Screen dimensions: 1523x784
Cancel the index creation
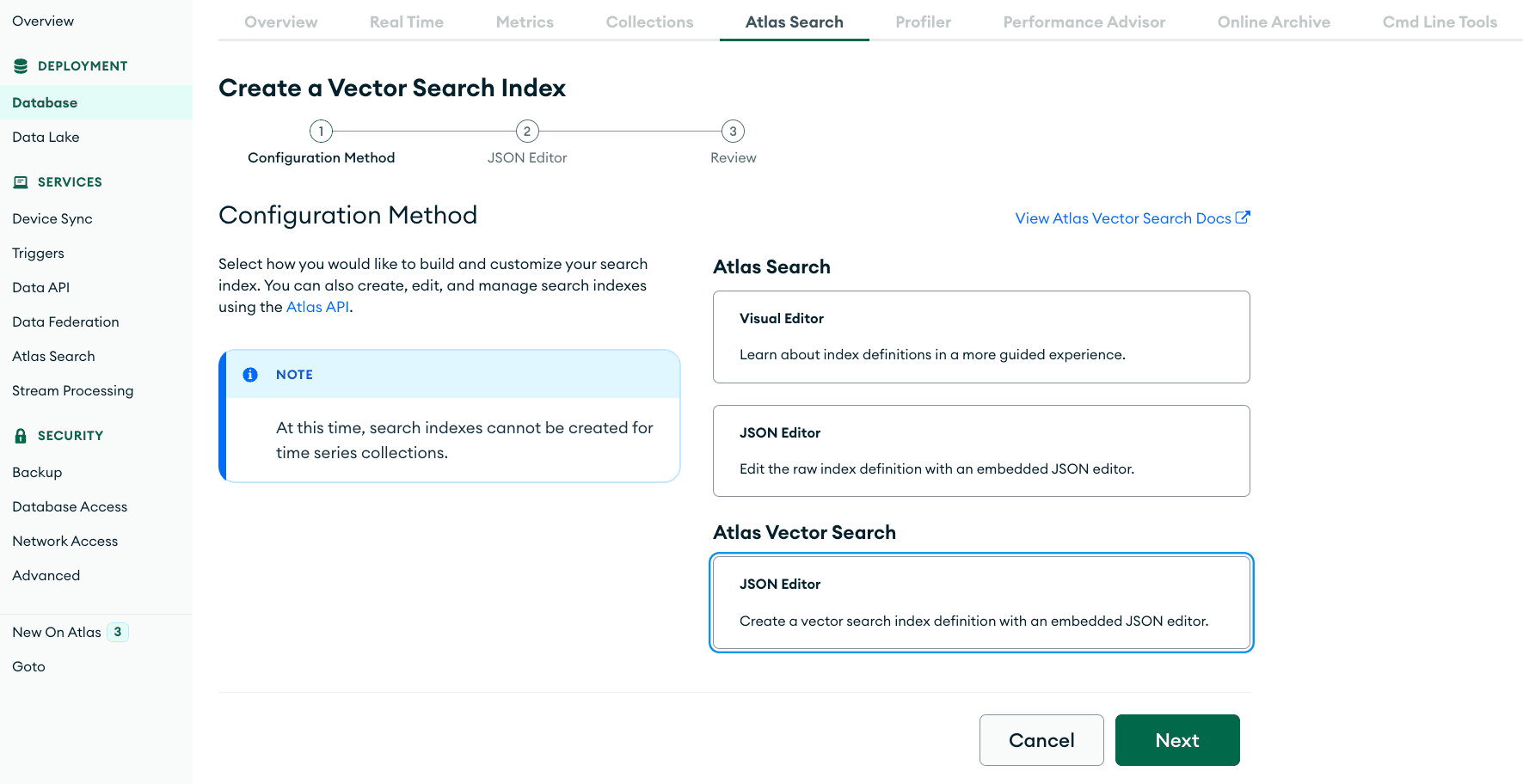pos(1041,740)
